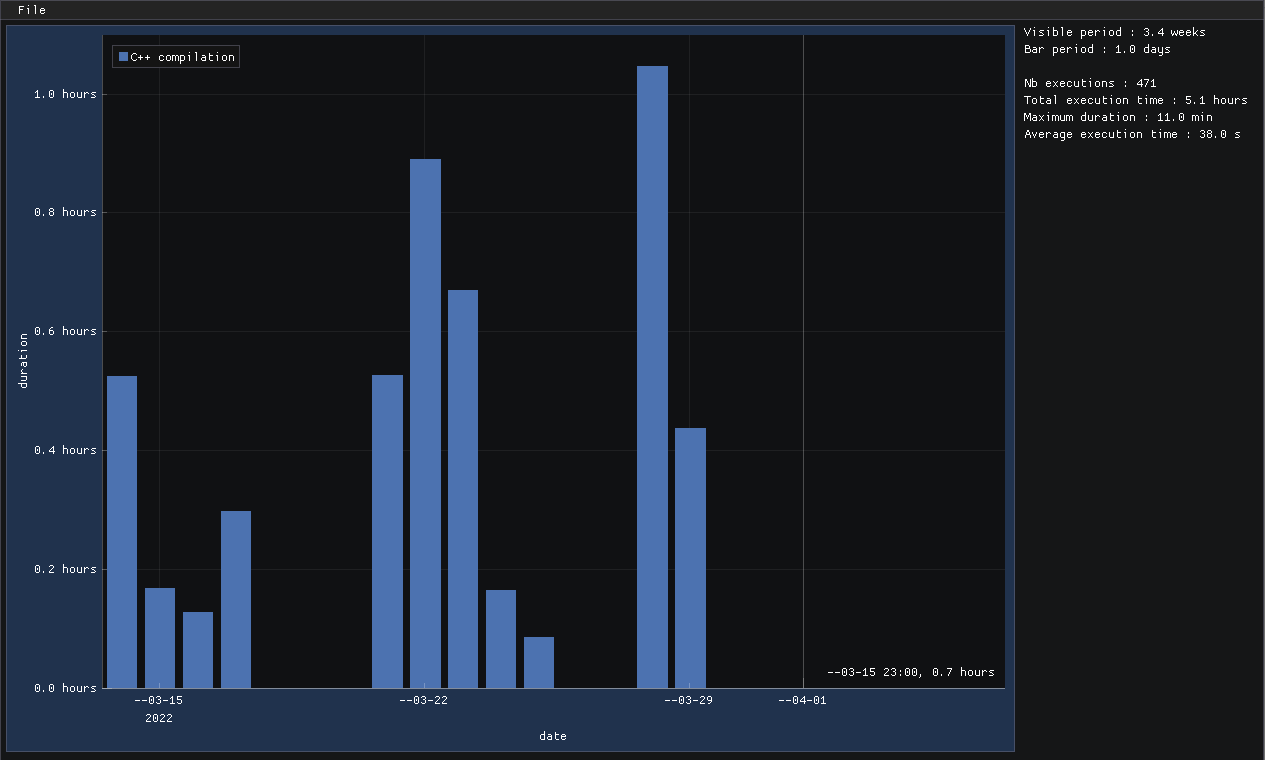Click the date axis title
The height and width of the screenshot is (760, 1265).
coord(552,736)
